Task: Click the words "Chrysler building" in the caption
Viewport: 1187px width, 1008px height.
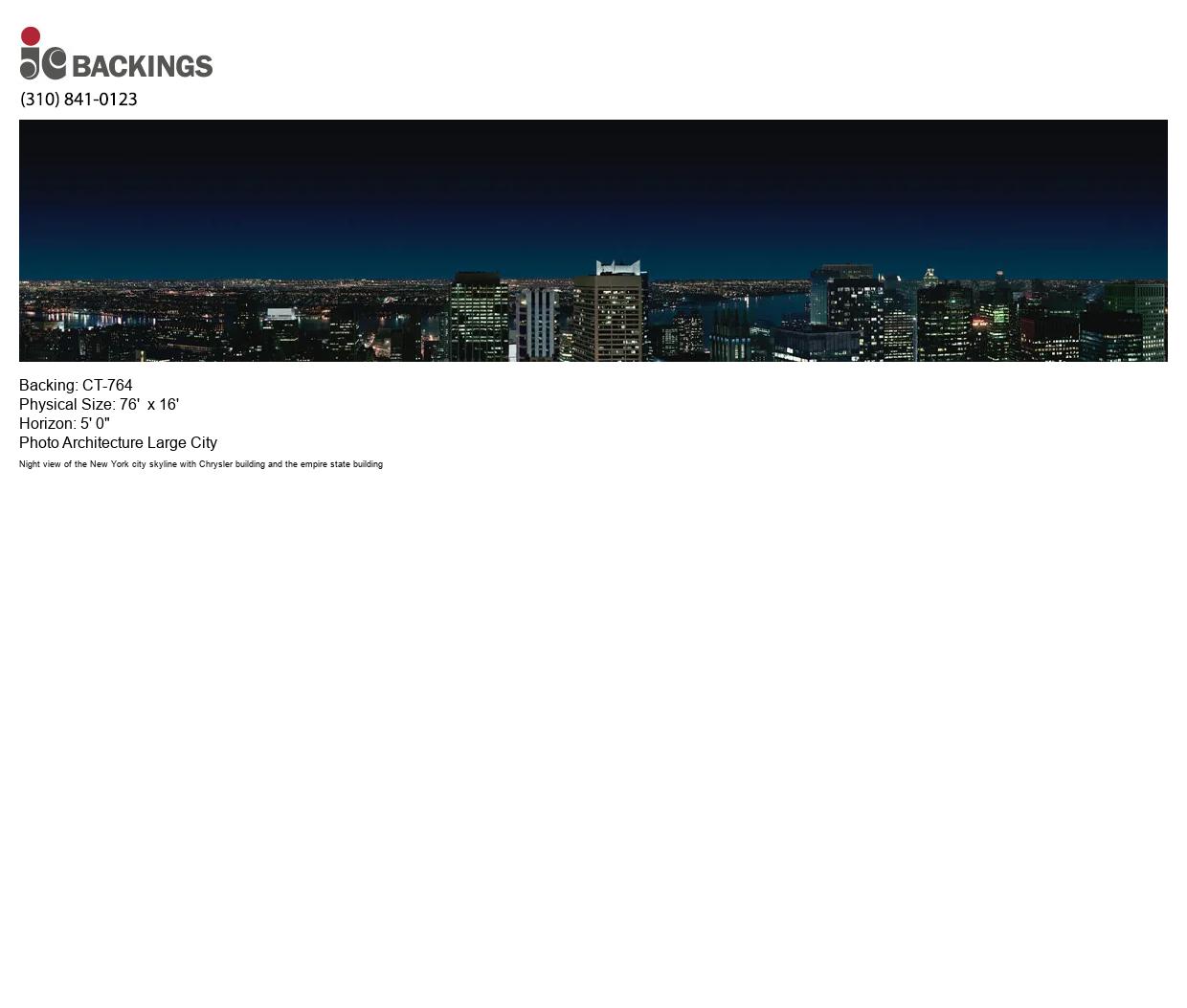Action: (x=232, y=464)
